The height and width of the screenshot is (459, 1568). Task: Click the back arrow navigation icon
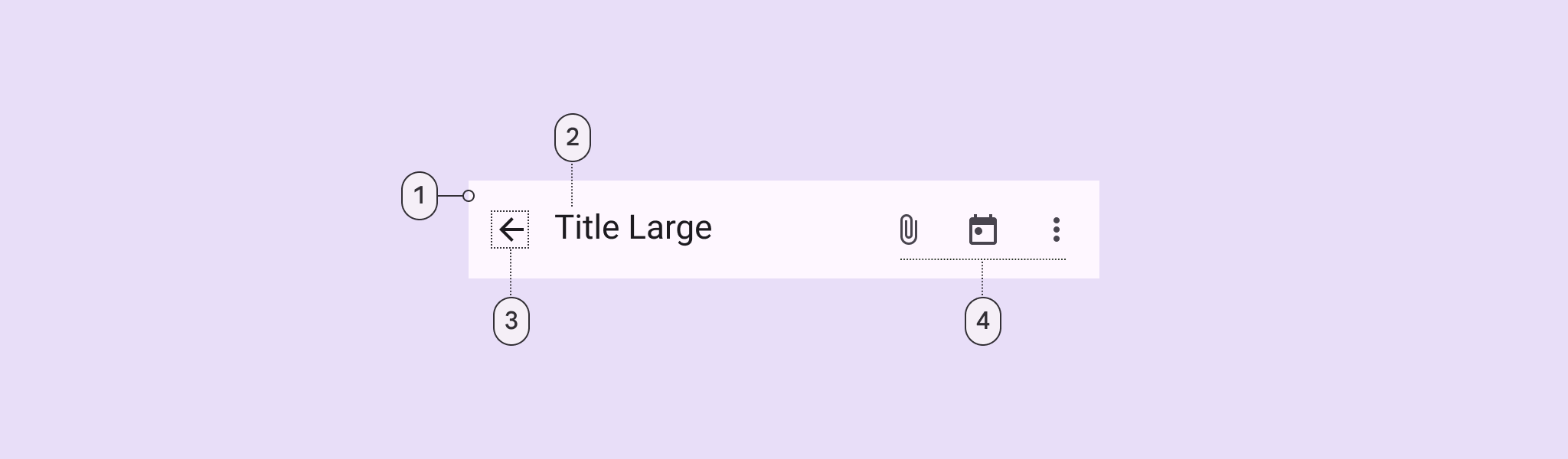click(511, 229)
